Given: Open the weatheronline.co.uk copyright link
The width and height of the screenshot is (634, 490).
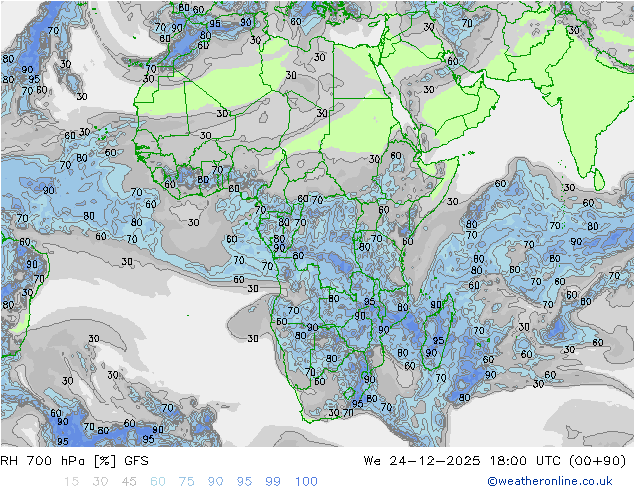Looking at the screenshot, I should (550, 481).
